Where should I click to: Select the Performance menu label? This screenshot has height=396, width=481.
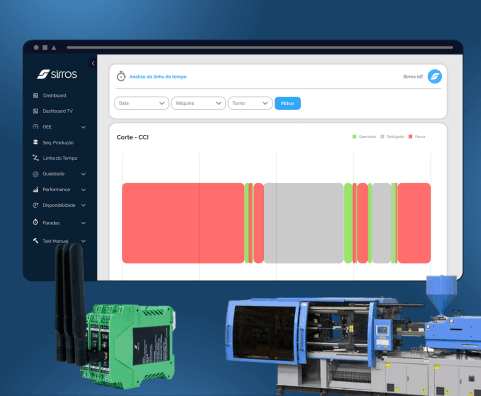click(x=56, y=189)
